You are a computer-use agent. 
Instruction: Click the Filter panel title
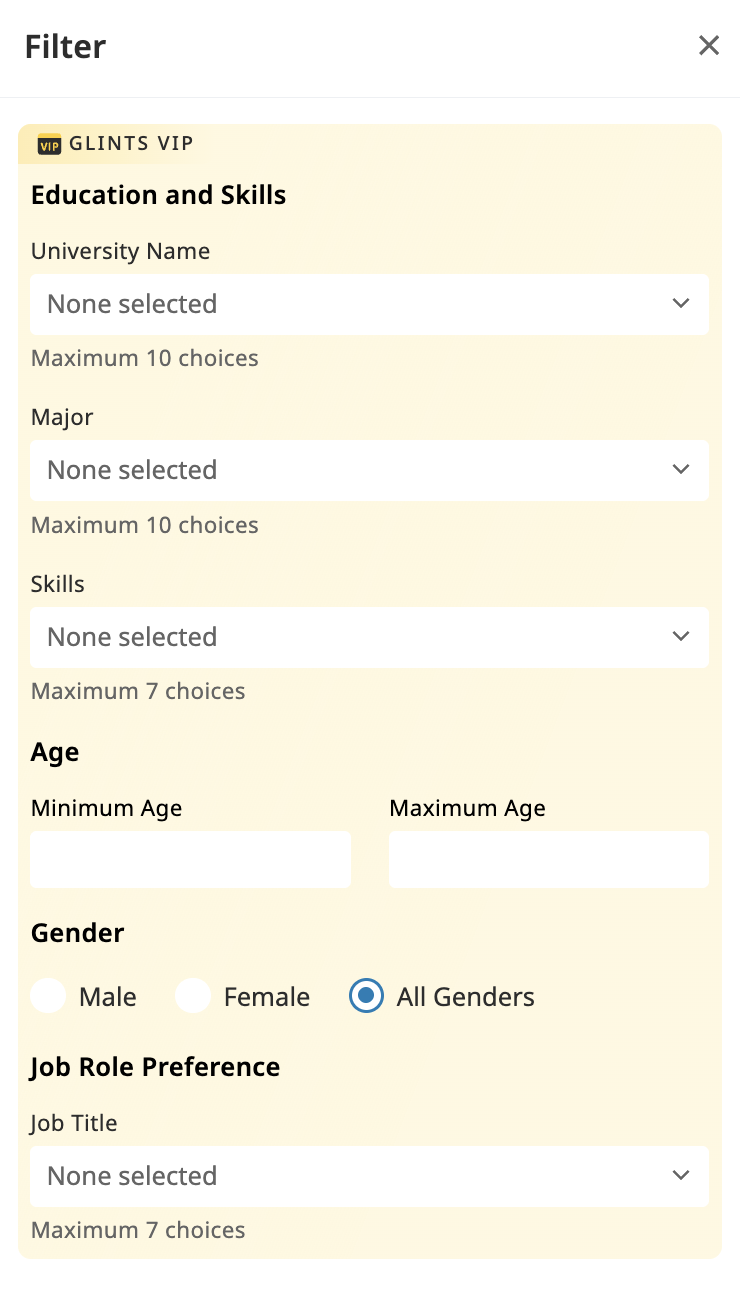[64, 46]
